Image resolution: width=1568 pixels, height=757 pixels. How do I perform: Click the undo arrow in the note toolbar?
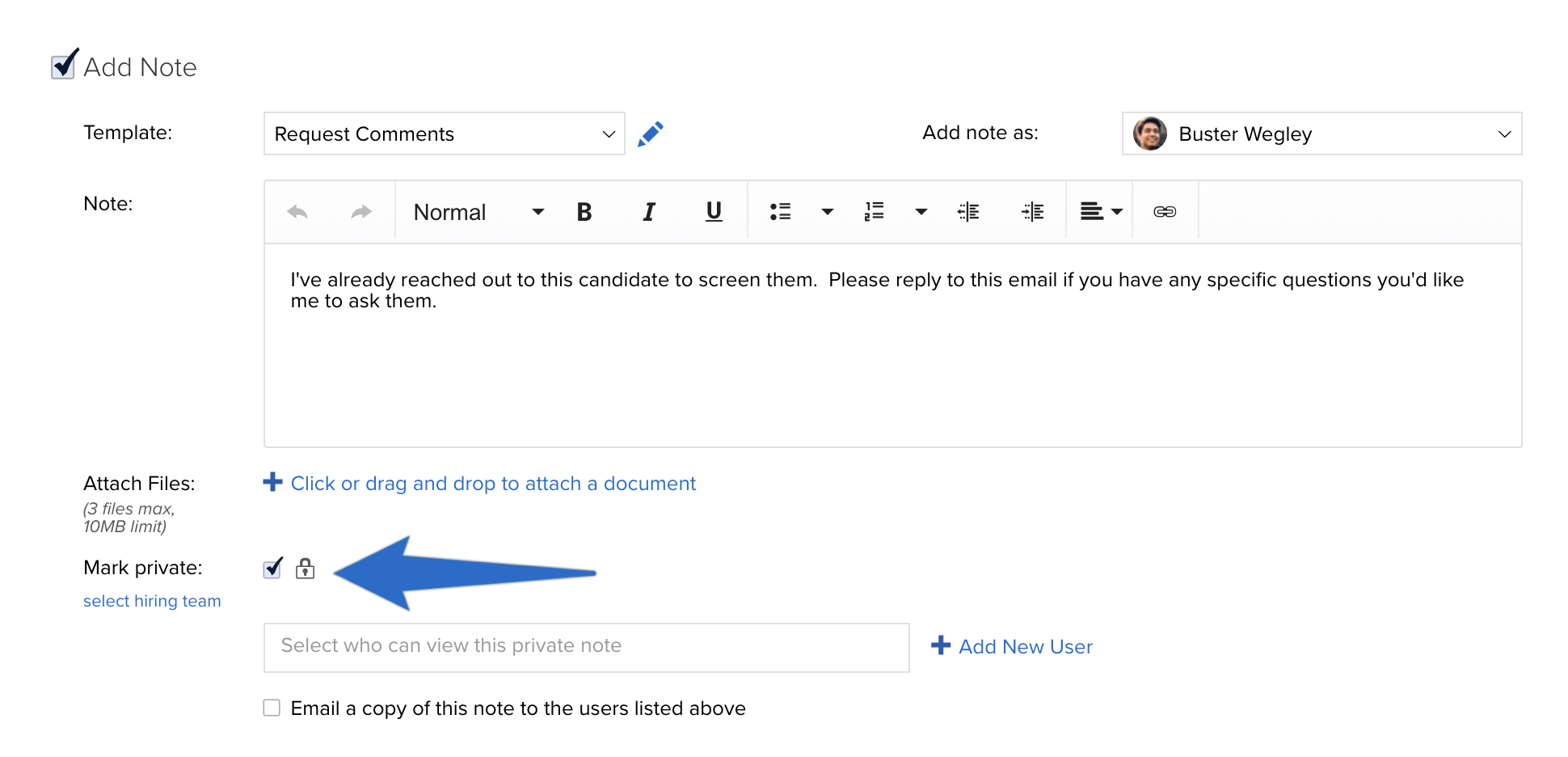click(x=297, y=212)
